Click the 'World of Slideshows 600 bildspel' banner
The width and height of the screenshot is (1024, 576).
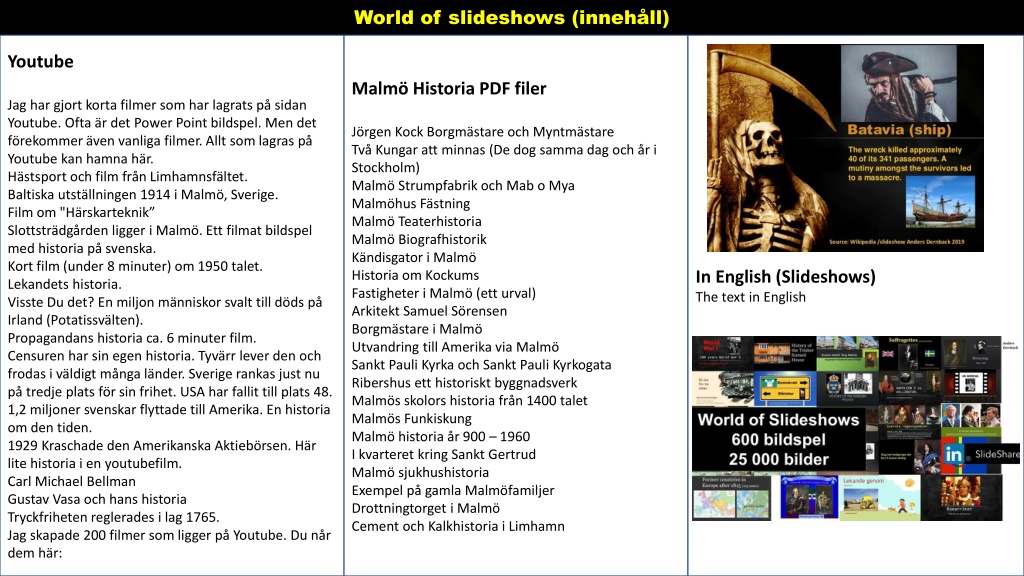pyautogui.click(x=778, y=440)
